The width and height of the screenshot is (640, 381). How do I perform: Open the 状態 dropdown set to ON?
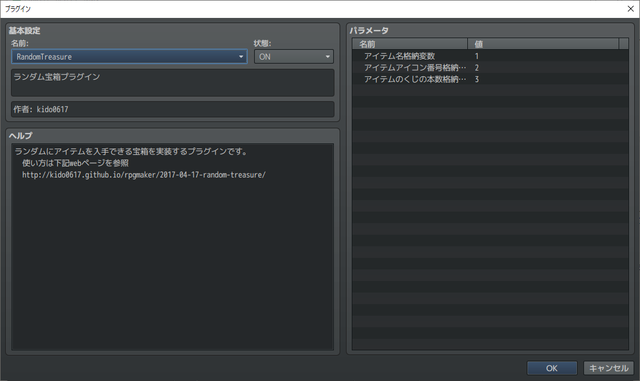tap(293, 57)
